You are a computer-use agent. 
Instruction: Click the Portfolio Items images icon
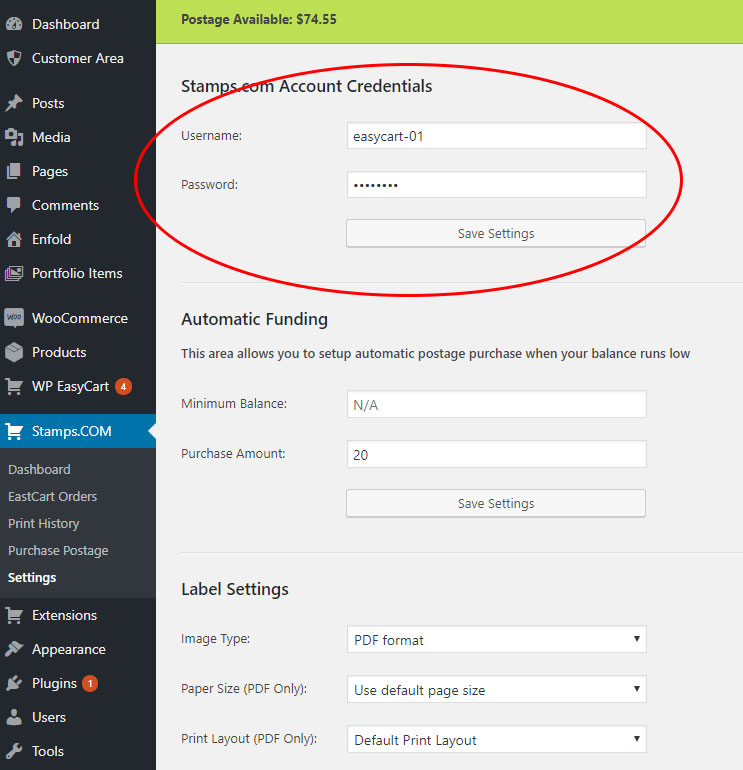click(x=14, y=273)
